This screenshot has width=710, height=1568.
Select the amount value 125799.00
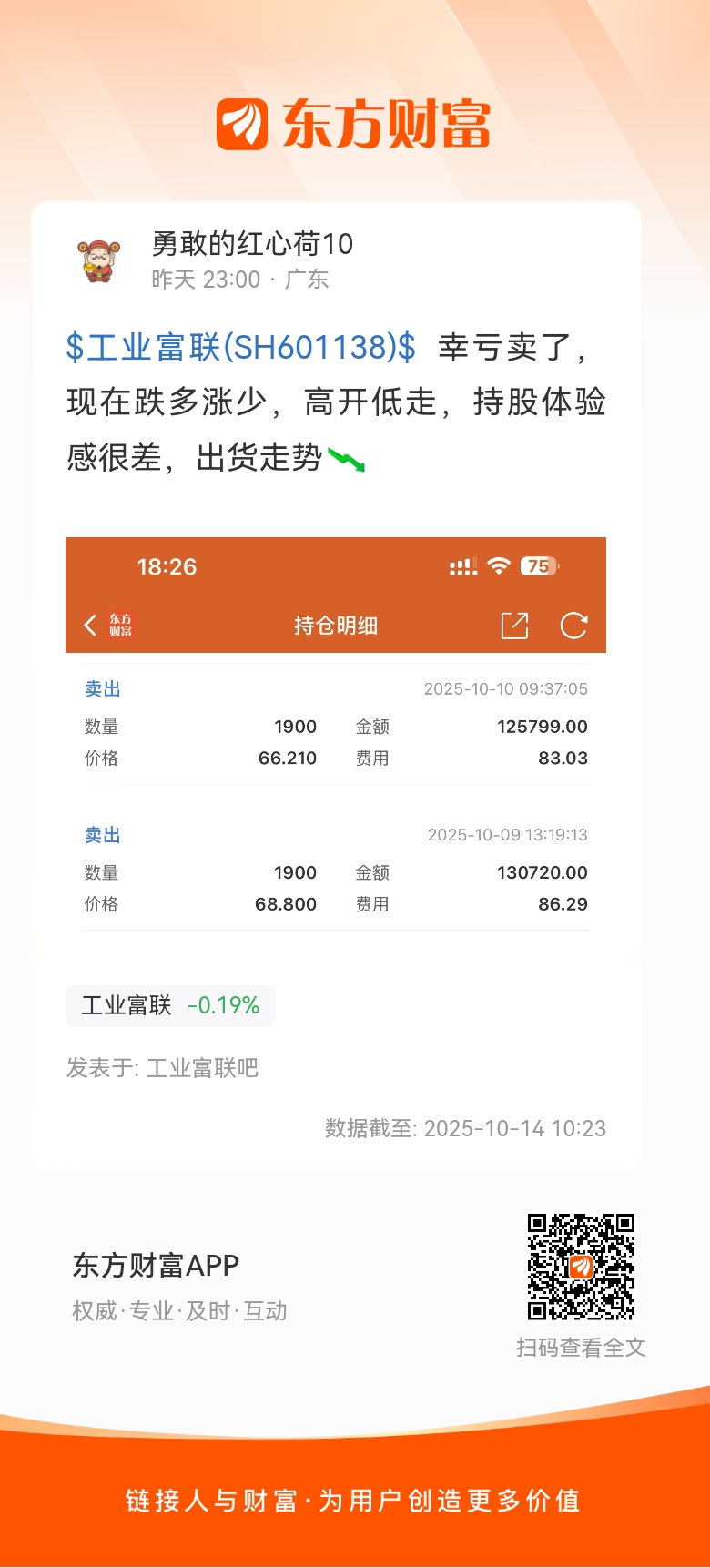click(x=543, y=727)
